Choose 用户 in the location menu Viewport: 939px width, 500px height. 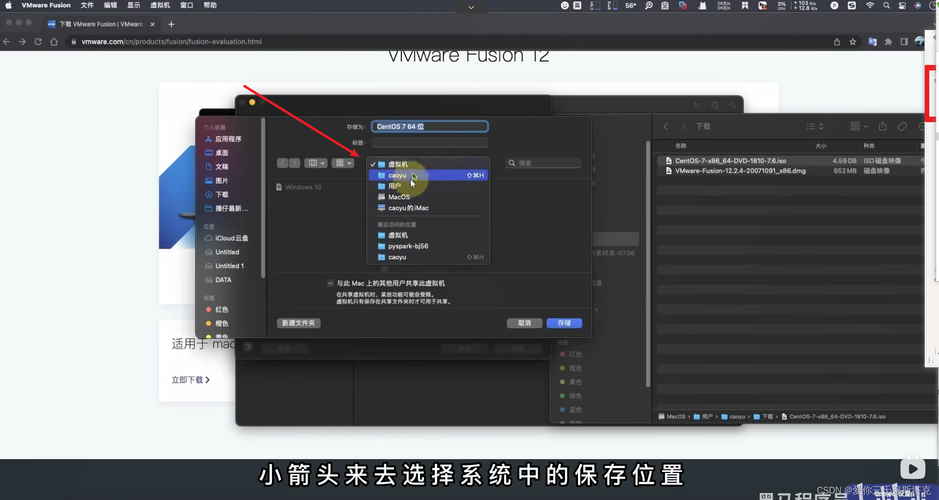428,186
